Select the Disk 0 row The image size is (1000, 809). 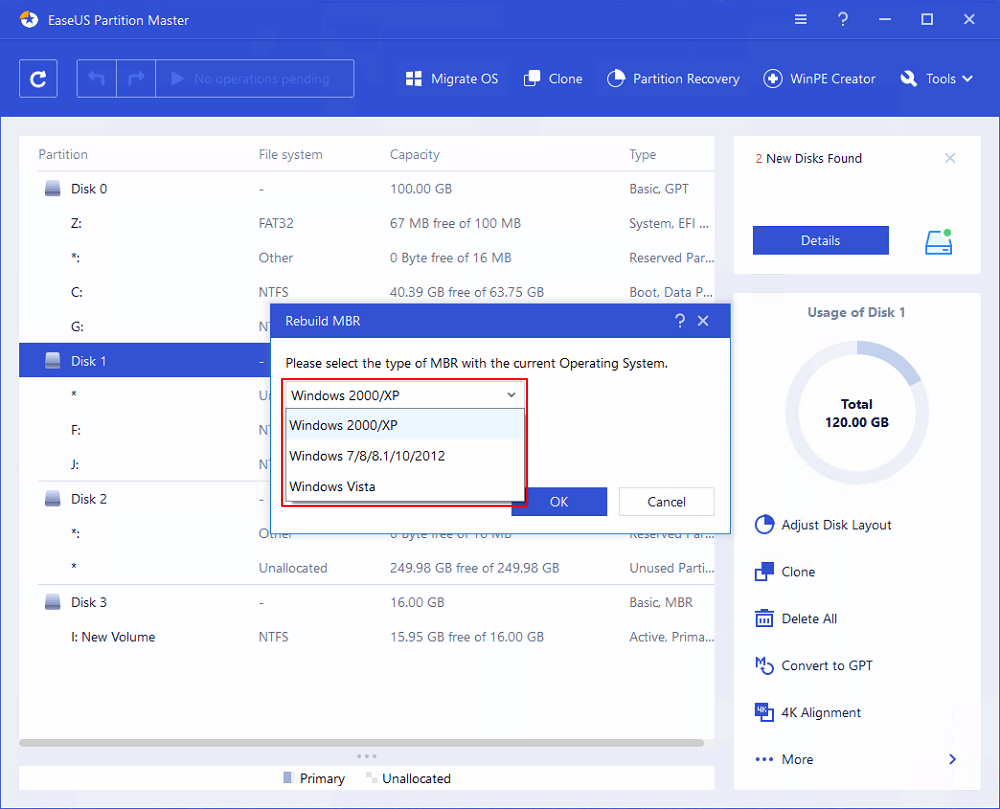[367, 189]
